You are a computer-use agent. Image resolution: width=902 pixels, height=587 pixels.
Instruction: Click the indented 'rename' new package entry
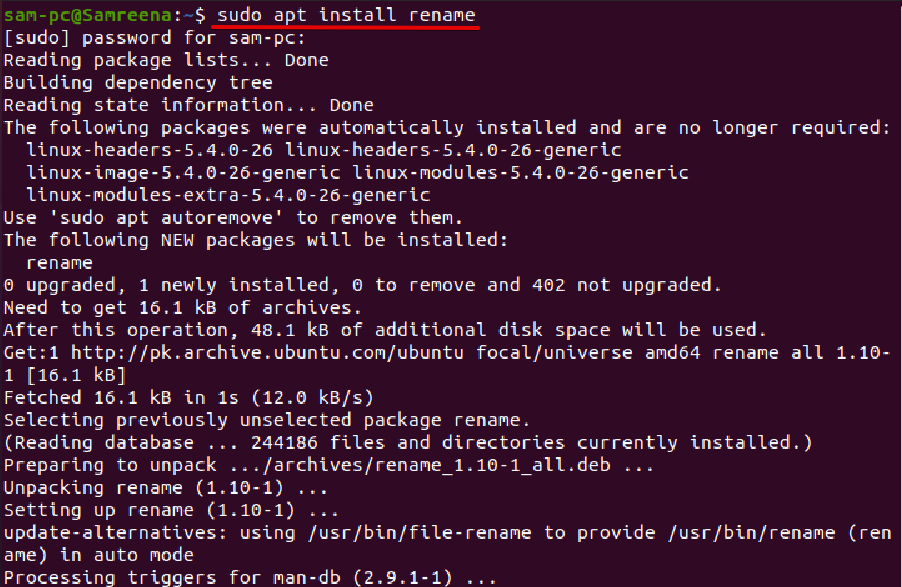coord(59,263)
